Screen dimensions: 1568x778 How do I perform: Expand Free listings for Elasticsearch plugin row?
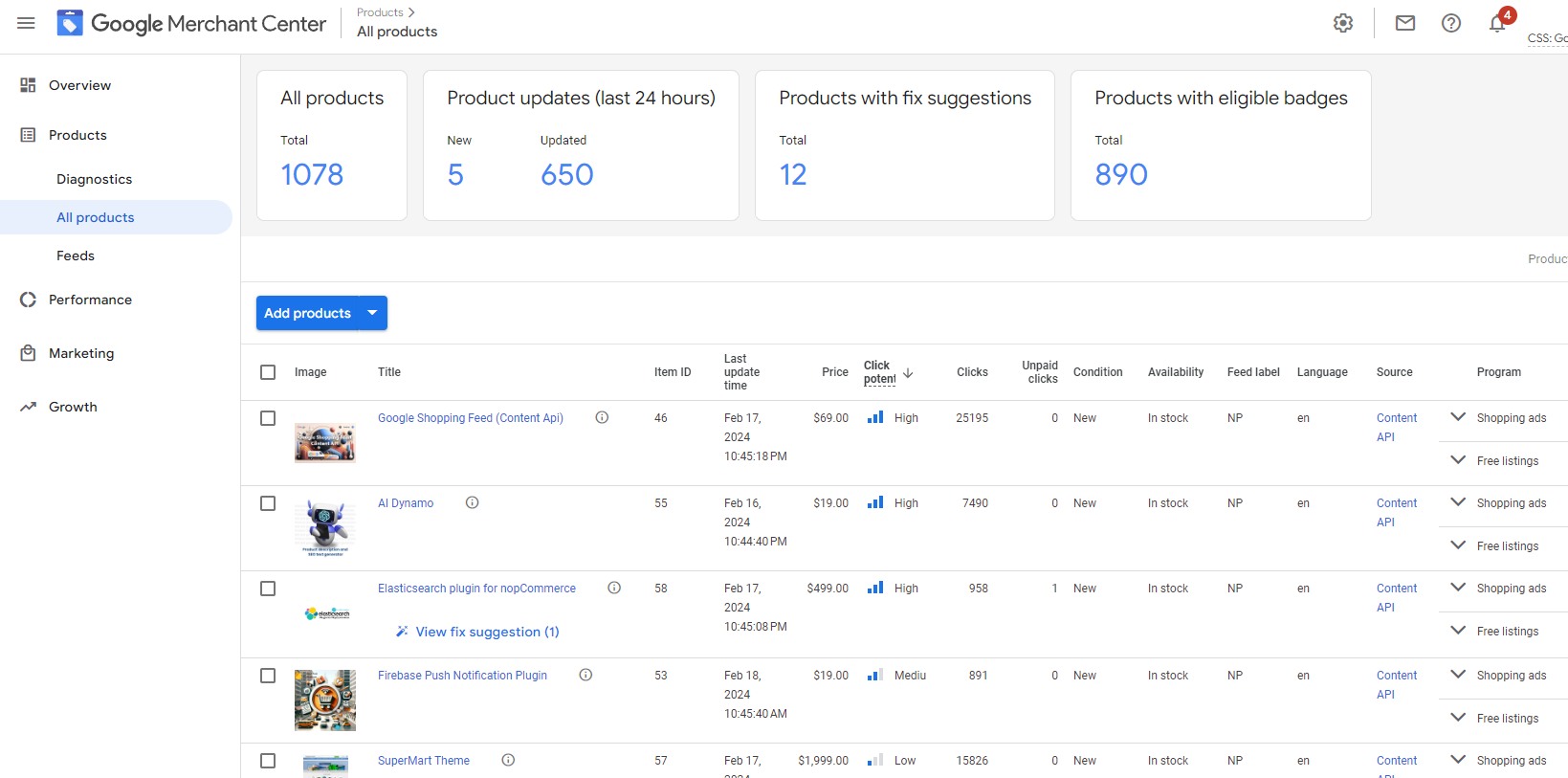1458,631
